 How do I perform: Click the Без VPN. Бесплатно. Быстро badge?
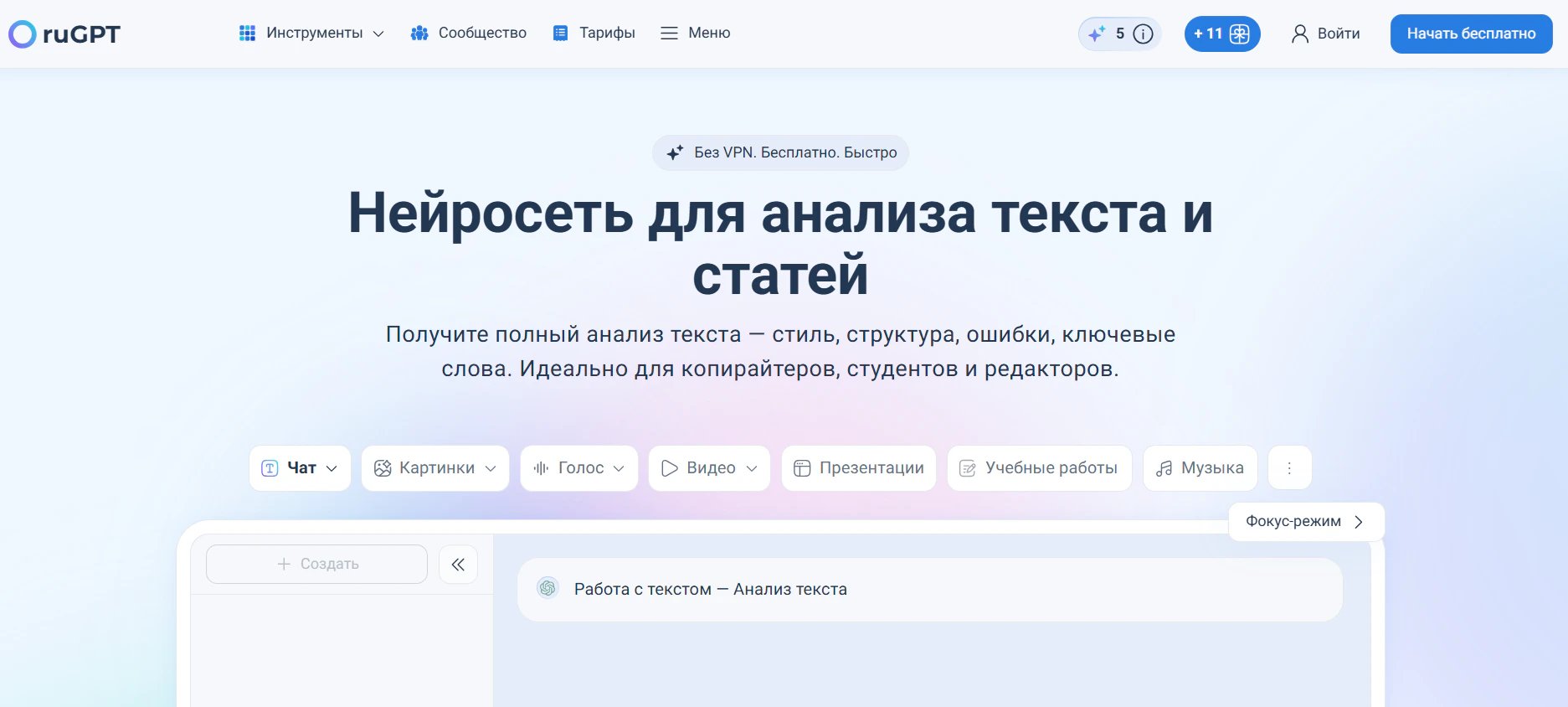(780, 152)
